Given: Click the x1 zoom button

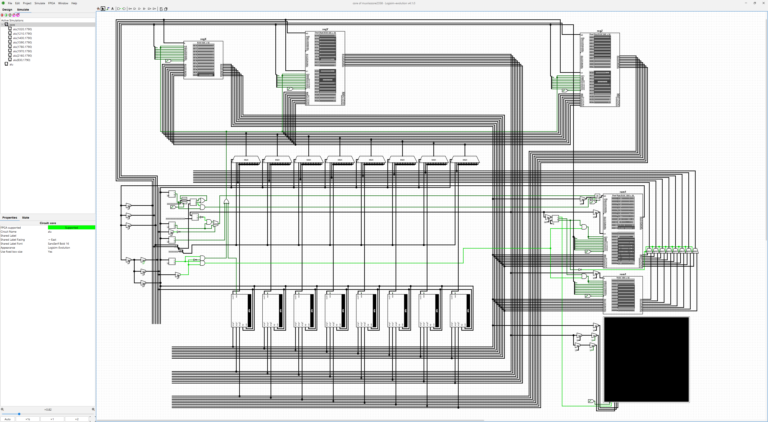Looking at the screenshot, I should [x=52, y=419].
